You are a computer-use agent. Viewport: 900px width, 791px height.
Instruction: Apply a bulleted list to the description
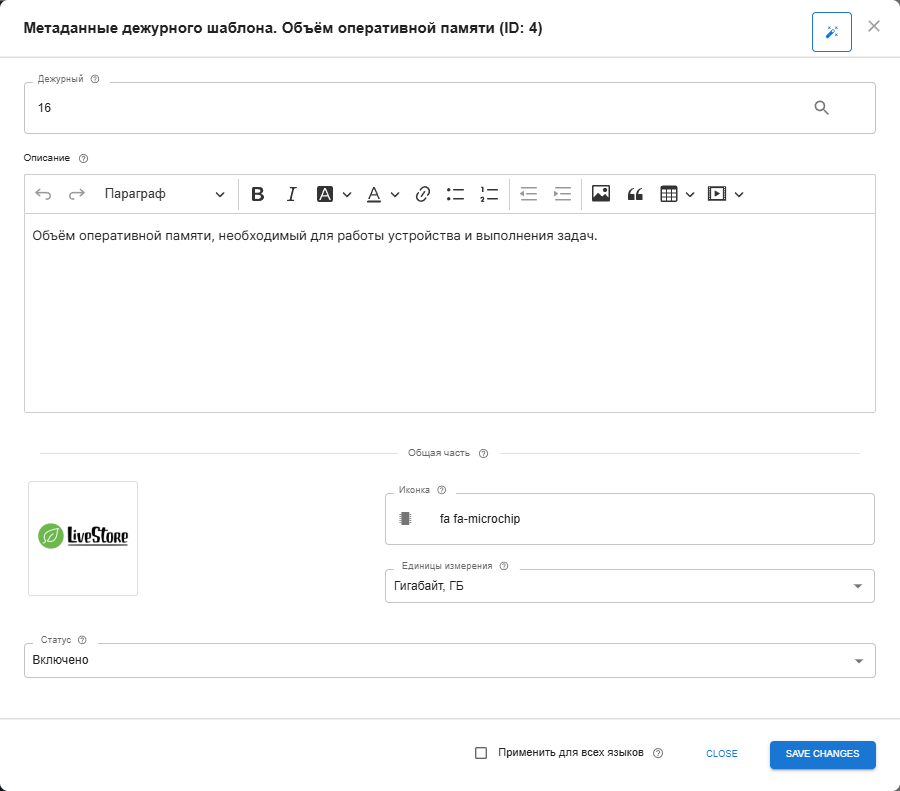[455, 194]
